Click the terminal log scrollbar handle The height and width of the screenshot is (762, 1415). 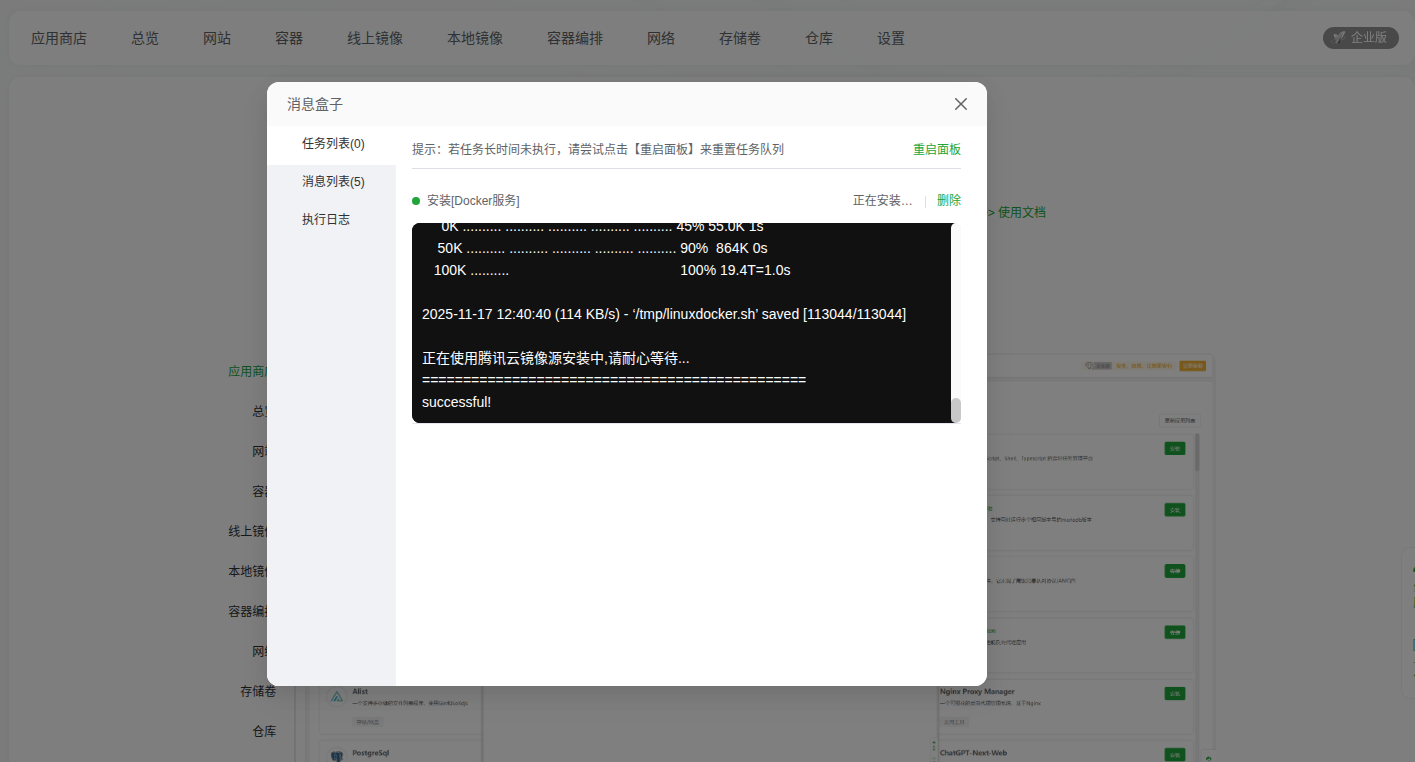coord(955,410)
